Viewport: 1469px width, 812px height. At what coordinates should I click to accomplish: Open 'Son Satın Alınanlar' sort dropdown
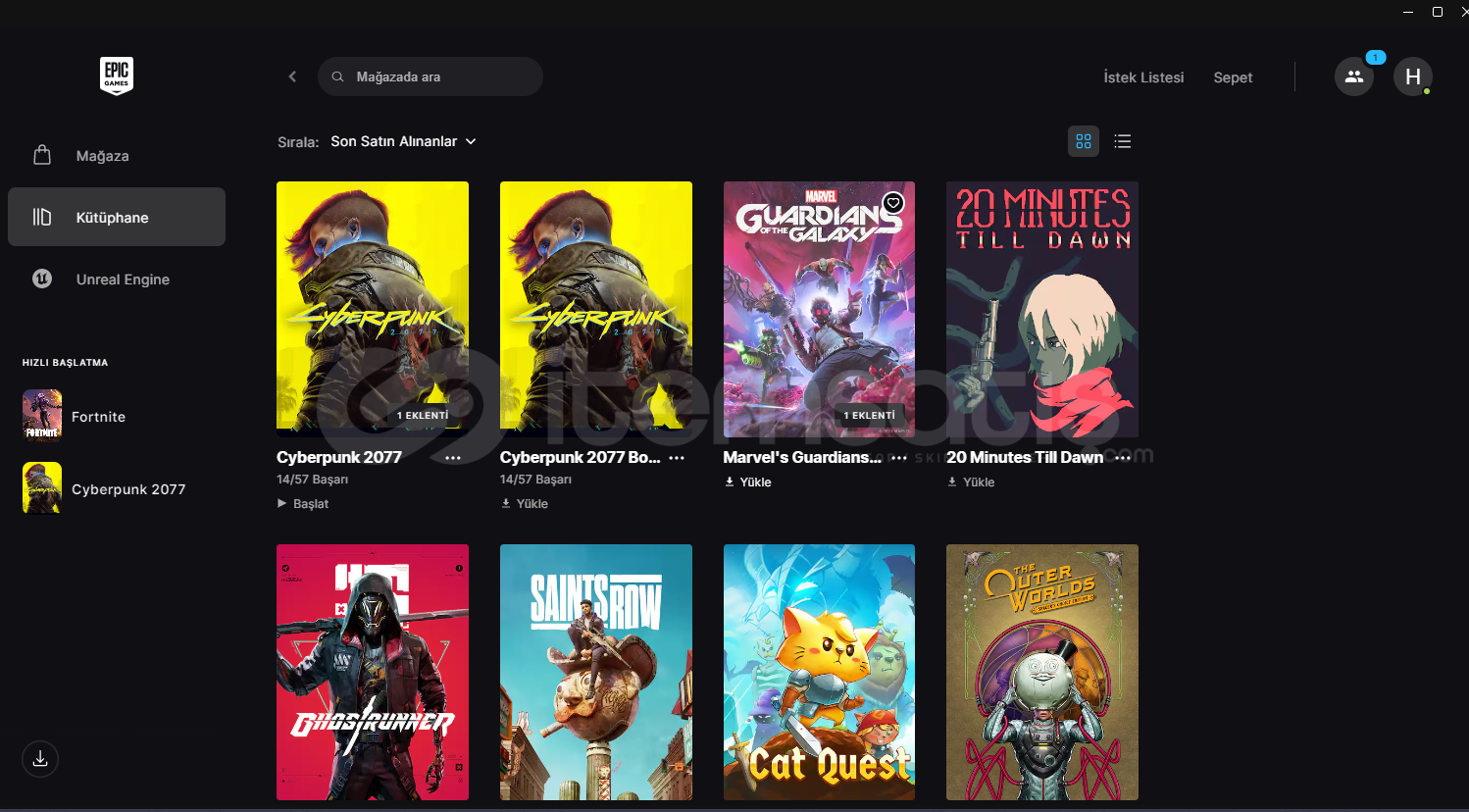click(403, 141)
